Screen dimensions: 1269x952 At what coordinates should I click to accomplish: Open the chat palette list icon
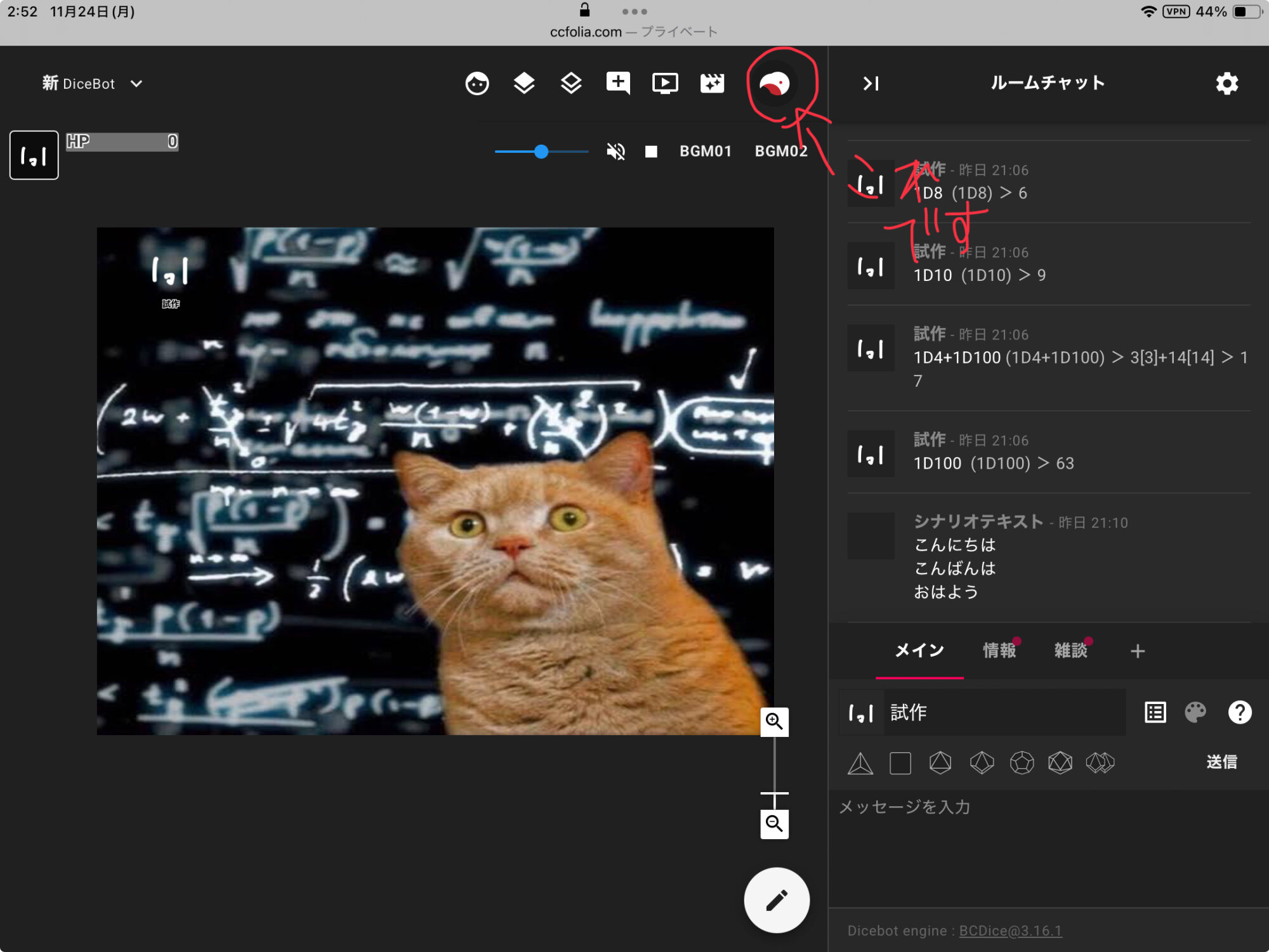[x=1155, y=712]
